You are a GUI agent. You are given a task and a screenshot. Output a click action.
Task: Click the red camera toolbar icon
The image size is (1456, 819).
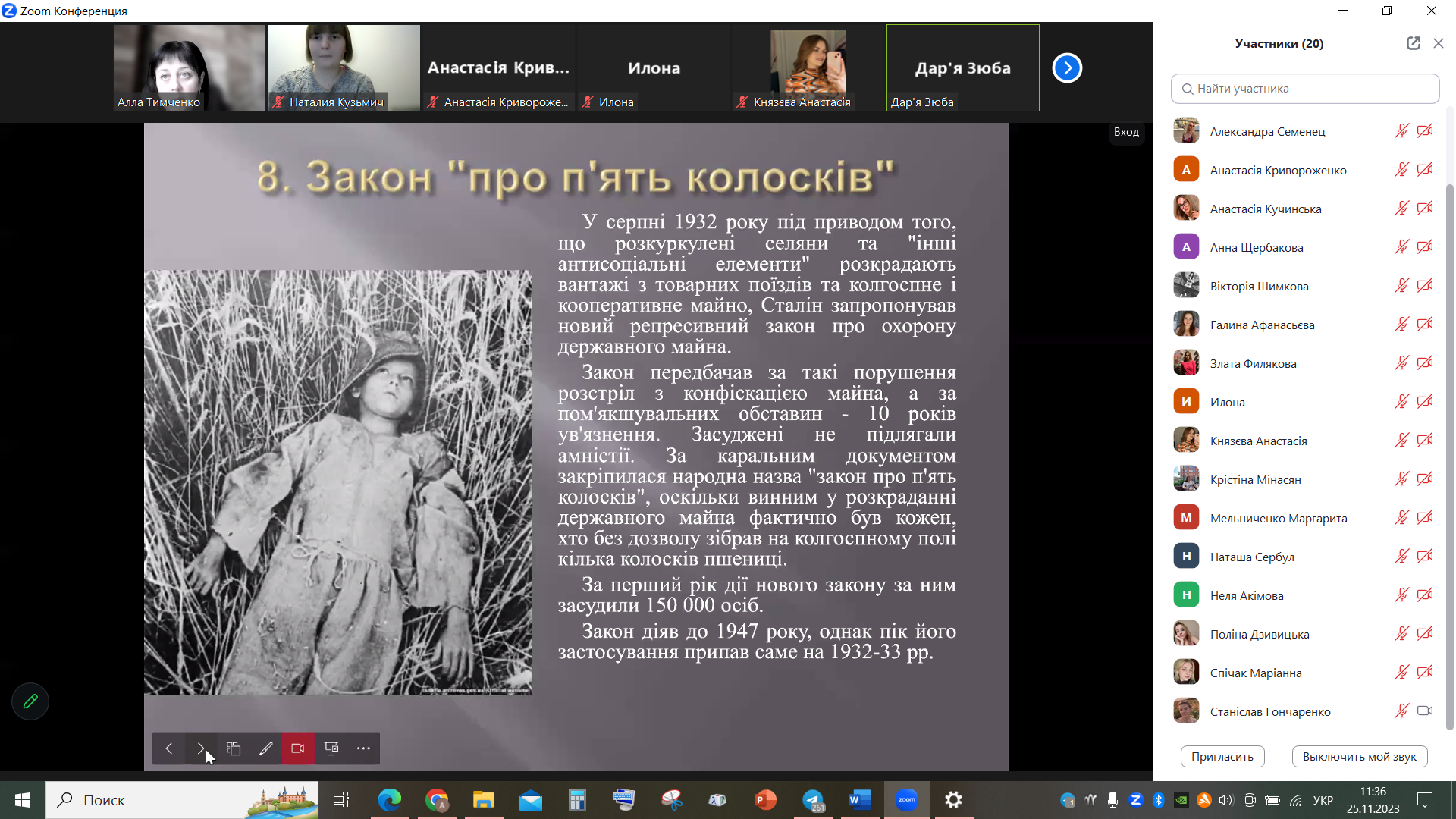click(x=298, y=748)
